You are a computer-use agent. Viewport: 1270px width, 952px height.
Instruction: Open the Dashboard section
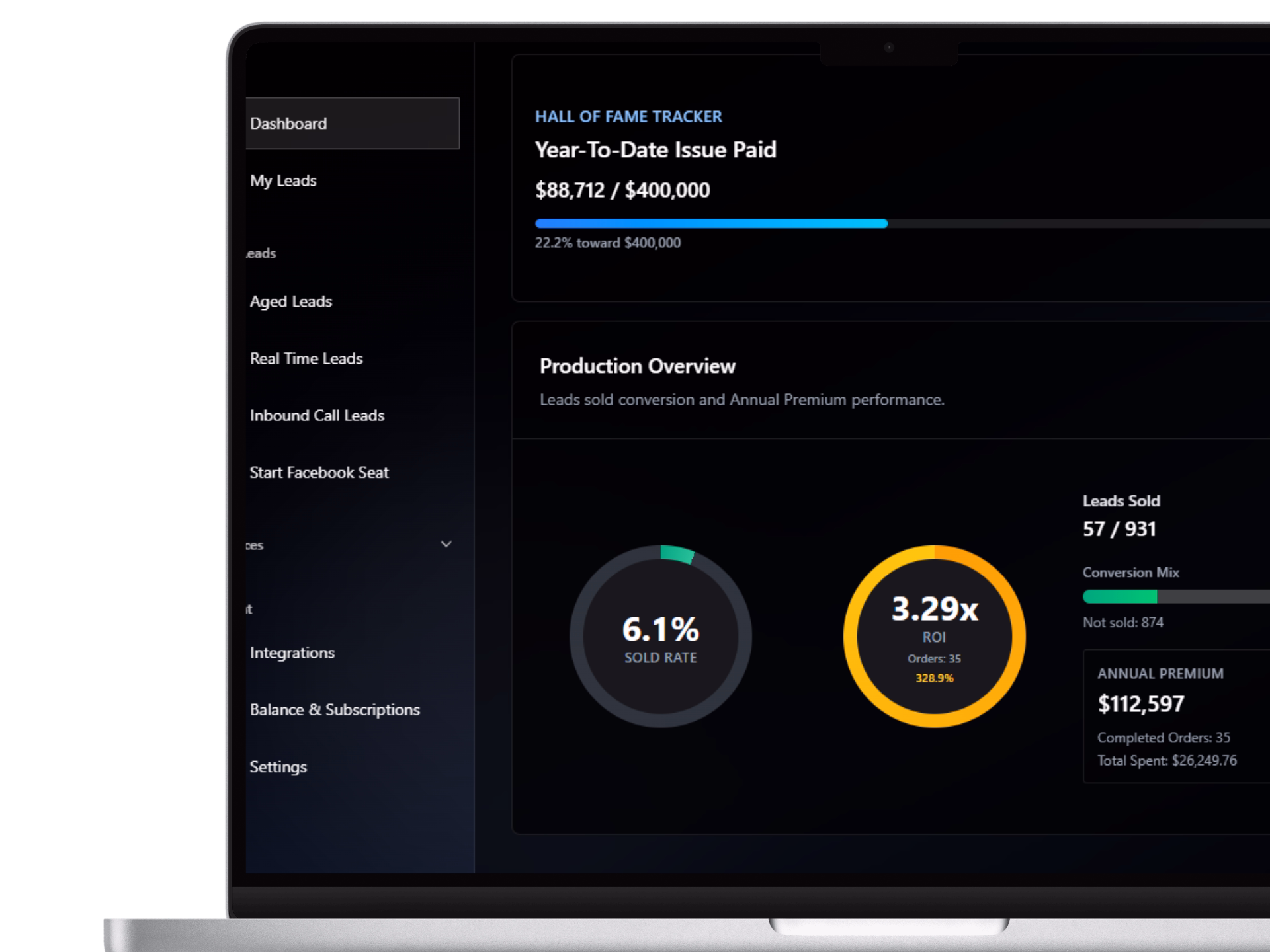288,123
